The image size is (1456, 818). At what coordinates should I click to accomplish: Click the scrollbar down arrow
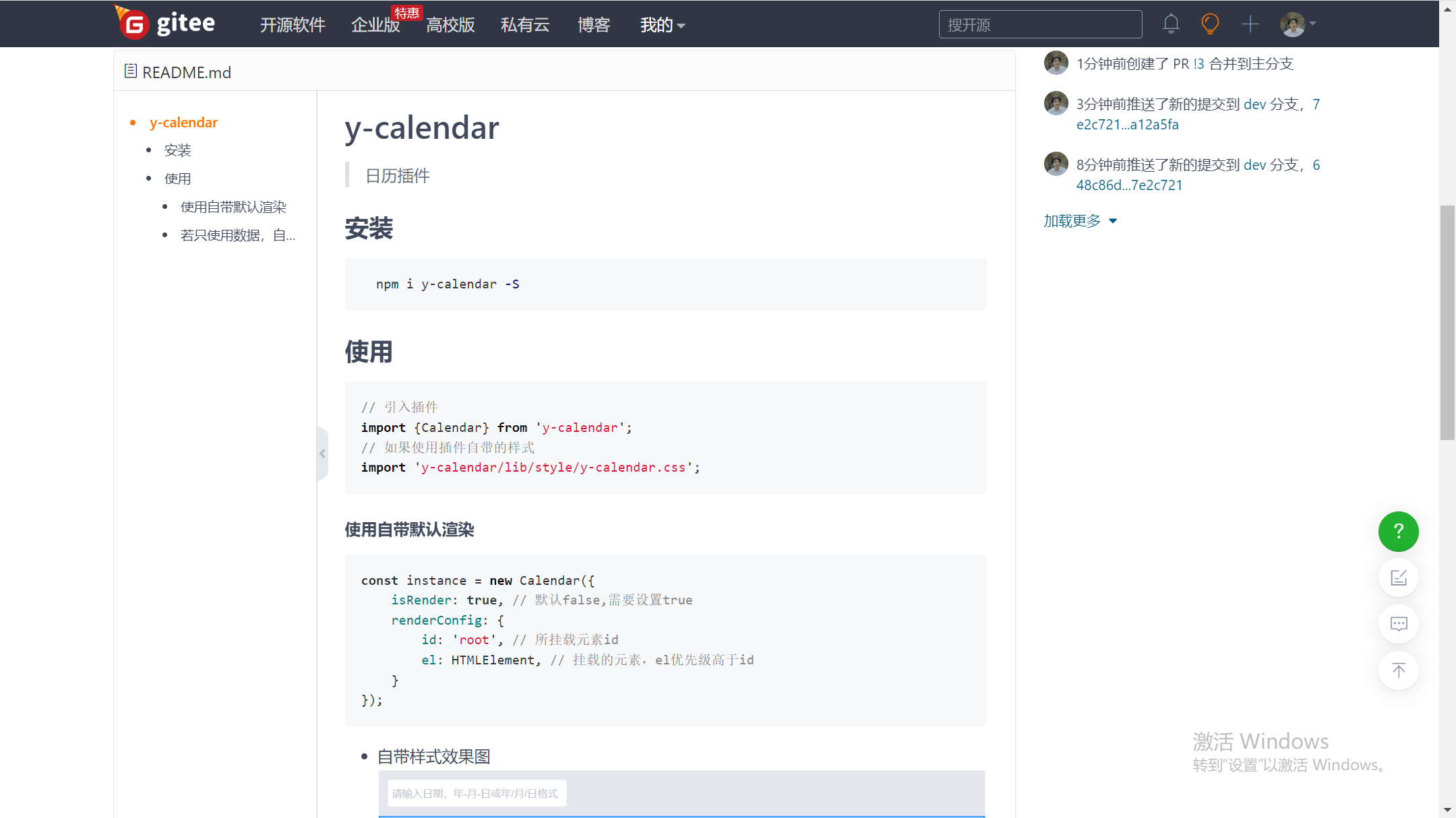point(1447,809)
